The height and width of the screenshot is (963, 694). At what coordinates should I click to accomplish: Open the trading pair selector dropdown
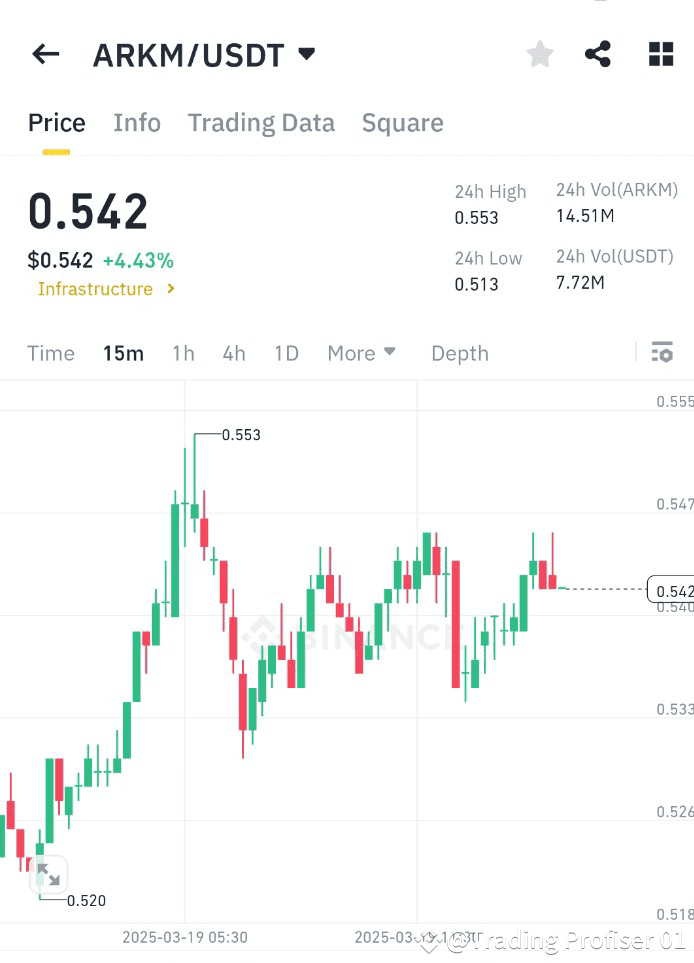coord(306,54)
